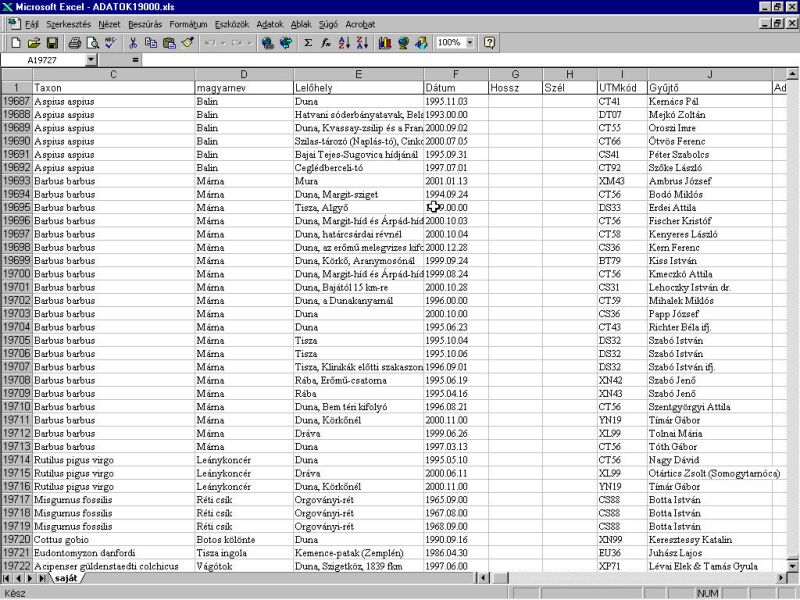Toggle the Drawing toolbar icon
Image resolution: width=800 pixels, height=600 pixels.
(x=421, y=43)
